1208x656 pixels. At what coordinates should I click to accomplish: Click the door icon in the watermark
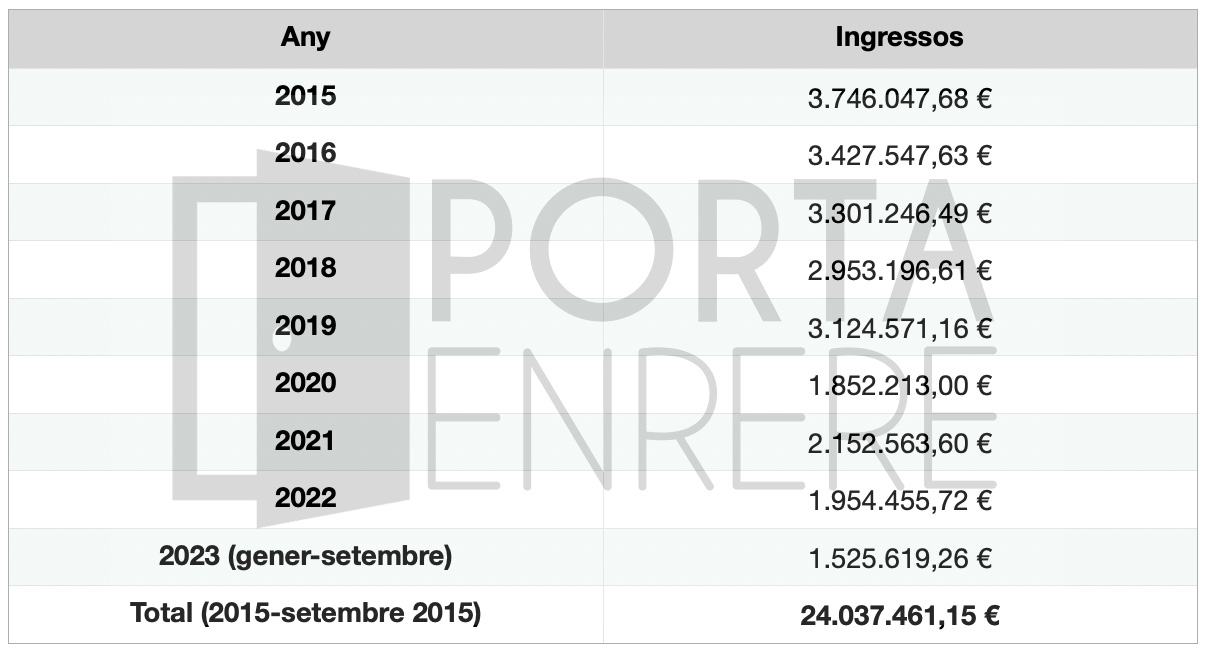tap(291, 338)
